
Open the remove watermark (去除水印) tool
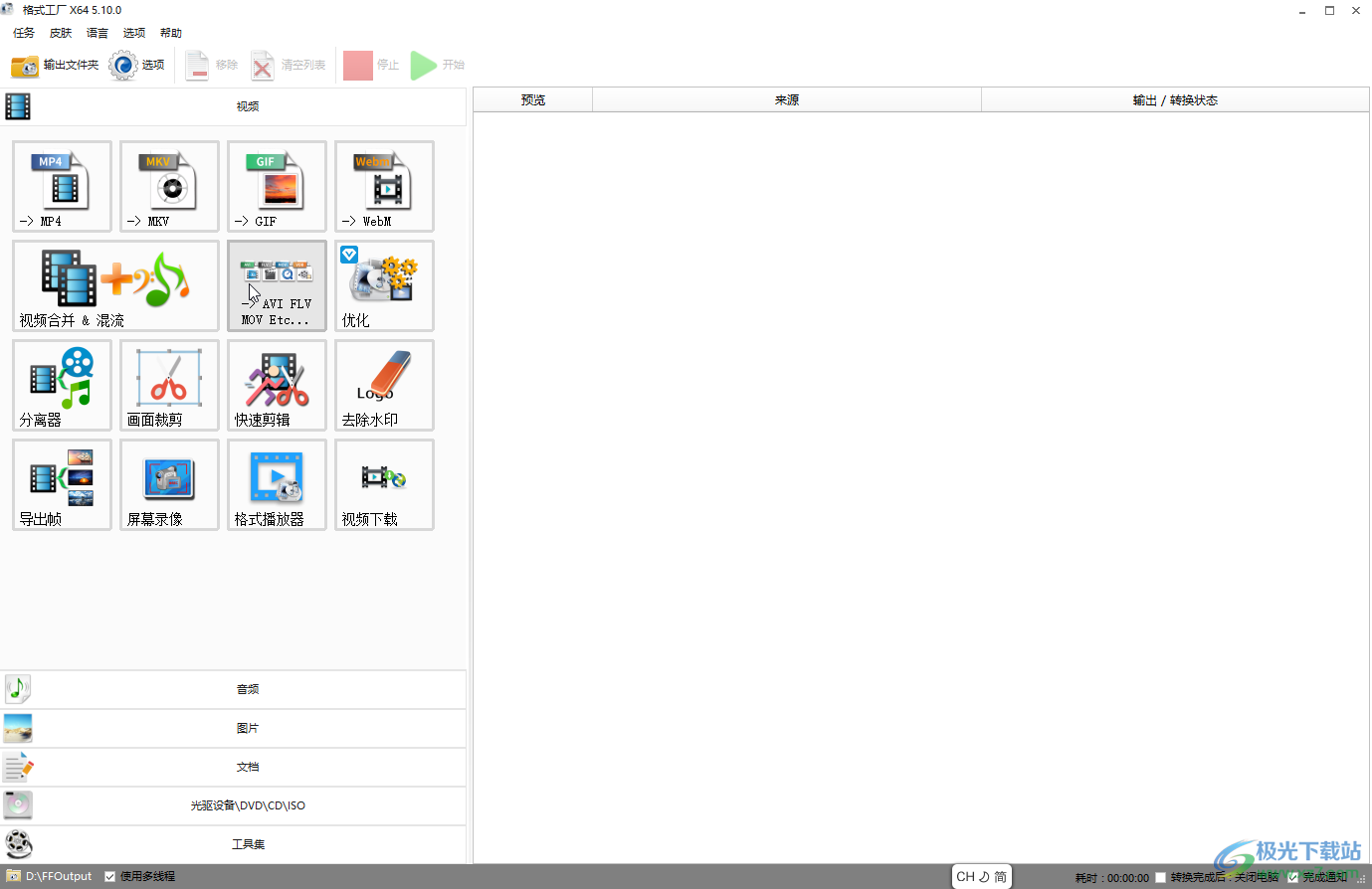tap(384, 386)
